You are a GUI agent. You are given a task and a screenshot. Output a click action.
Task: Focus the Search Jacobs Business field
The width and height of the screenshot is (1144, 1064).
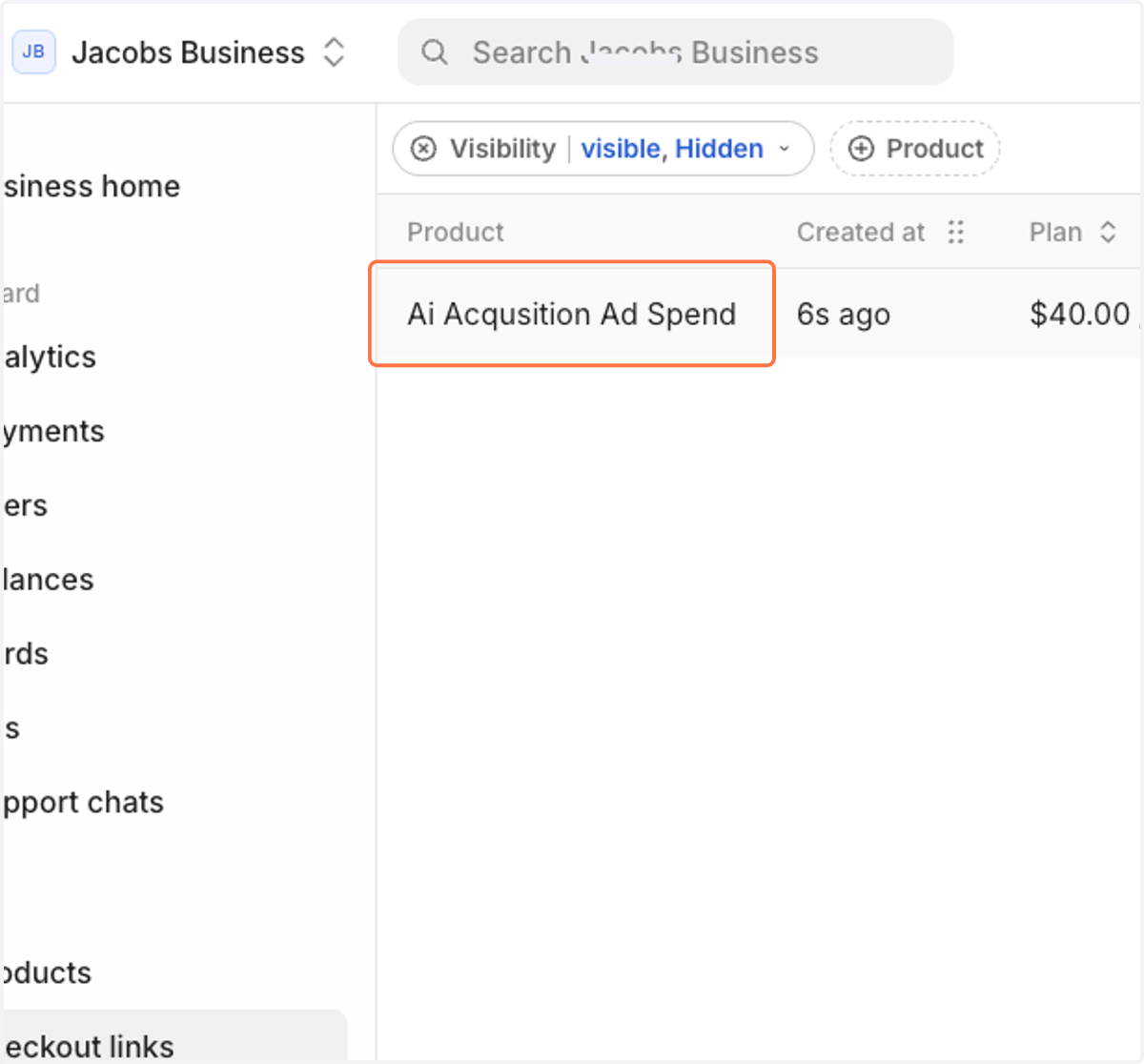675,52
